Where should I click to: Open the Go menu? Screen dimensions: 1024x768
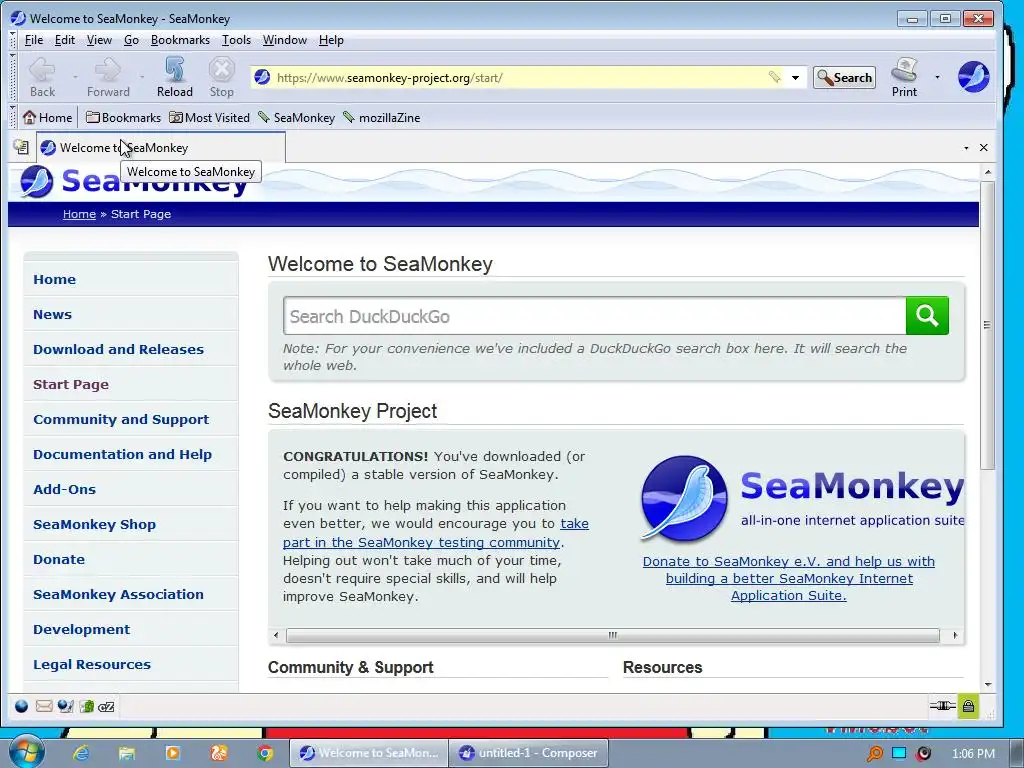point(131,40)
